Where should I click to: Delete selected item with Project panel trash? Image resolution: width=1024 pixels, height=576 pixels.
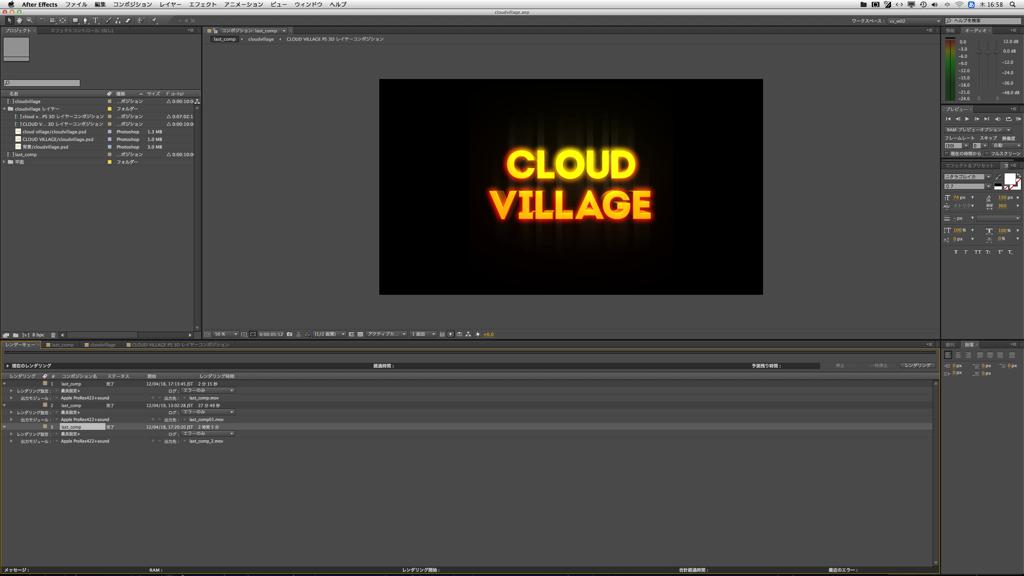click(x=53, y=335)
